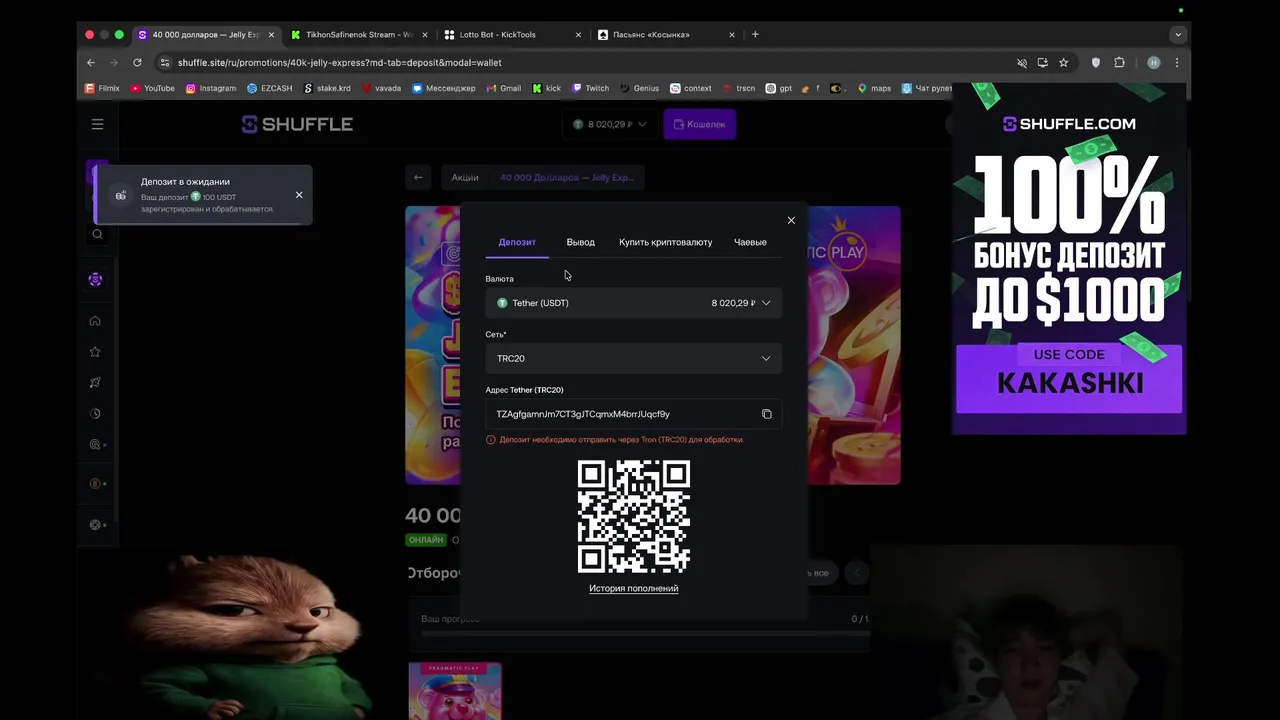Expand the TRC20 network dropdown
Screen dimensions: 1280x720
[x=633, y=358]
